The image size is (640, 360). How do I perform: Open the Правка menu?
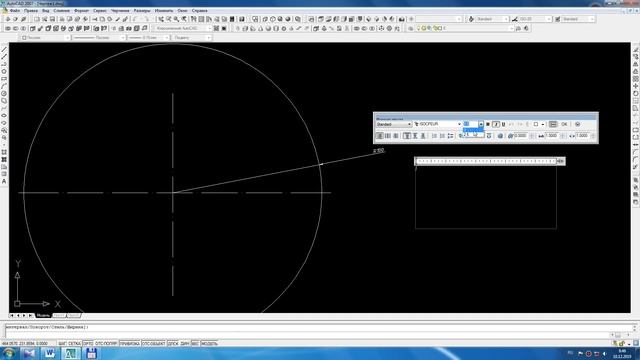[31, 11]
